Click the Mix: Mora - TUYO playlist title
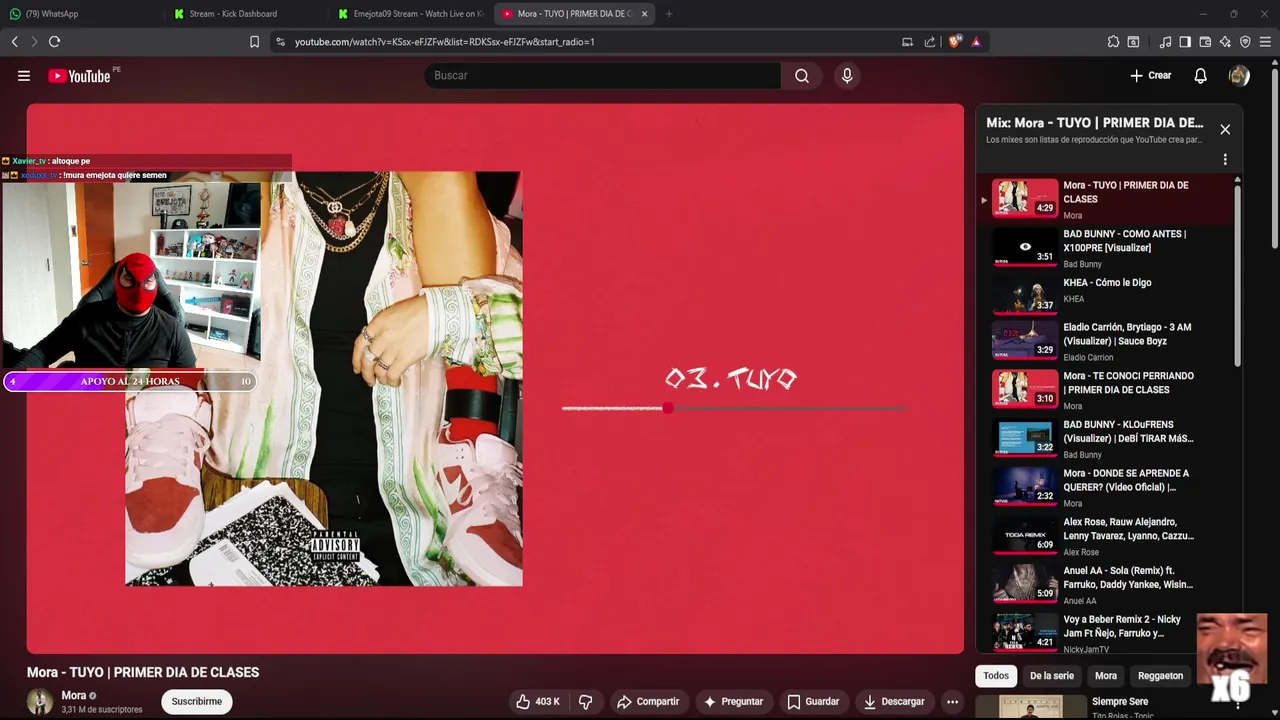 (1094, 123)
